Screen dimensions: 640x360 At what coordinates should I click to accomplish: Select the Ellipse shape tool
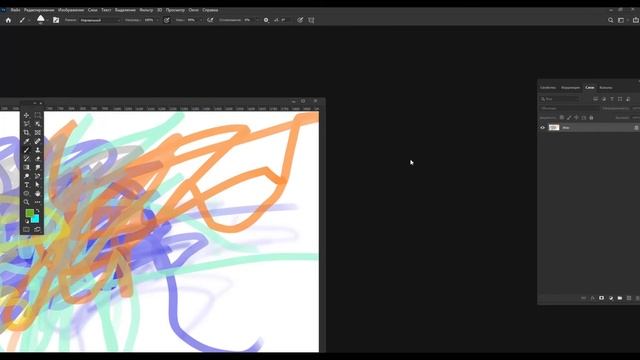27,193
